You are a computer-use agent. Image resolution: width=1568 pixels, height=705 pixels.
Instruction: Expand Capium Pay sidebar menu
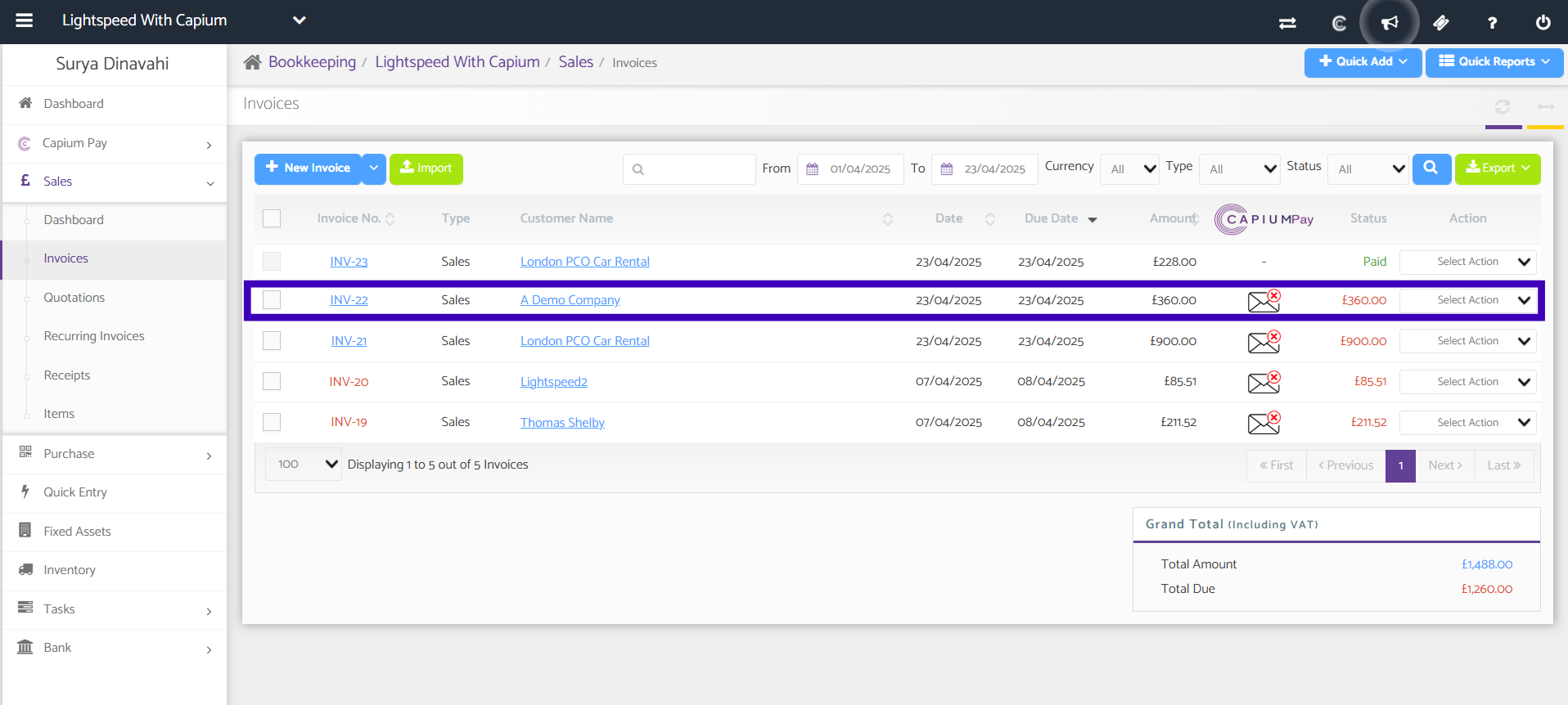(115, 143)
